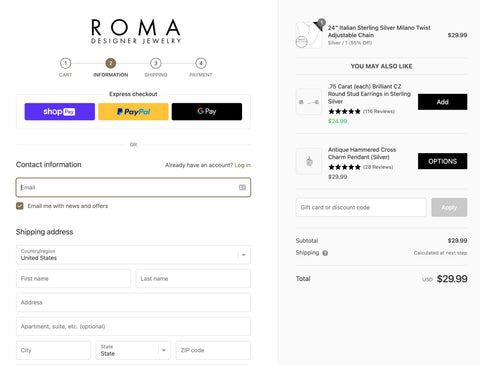This screenshot has width=480, height=365.
Task: Focus the Email input field
Action: (x=133, y=187)
